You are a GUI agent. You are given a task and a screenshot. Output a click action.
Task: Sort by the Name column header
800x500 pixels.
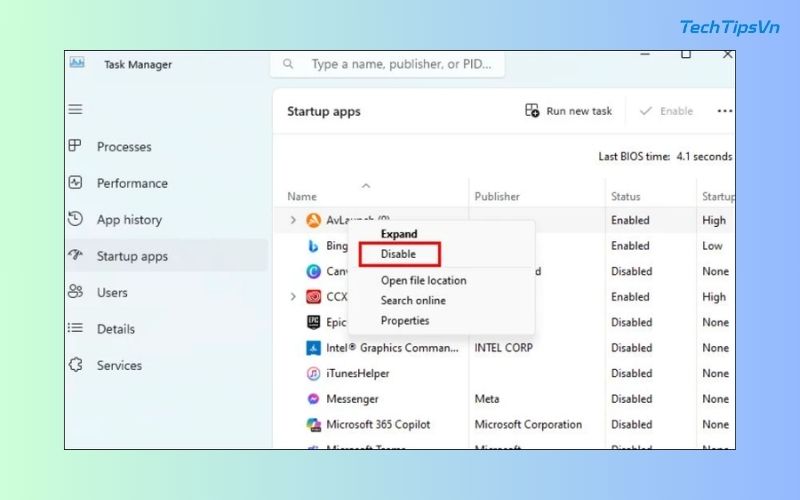(302, 196)
